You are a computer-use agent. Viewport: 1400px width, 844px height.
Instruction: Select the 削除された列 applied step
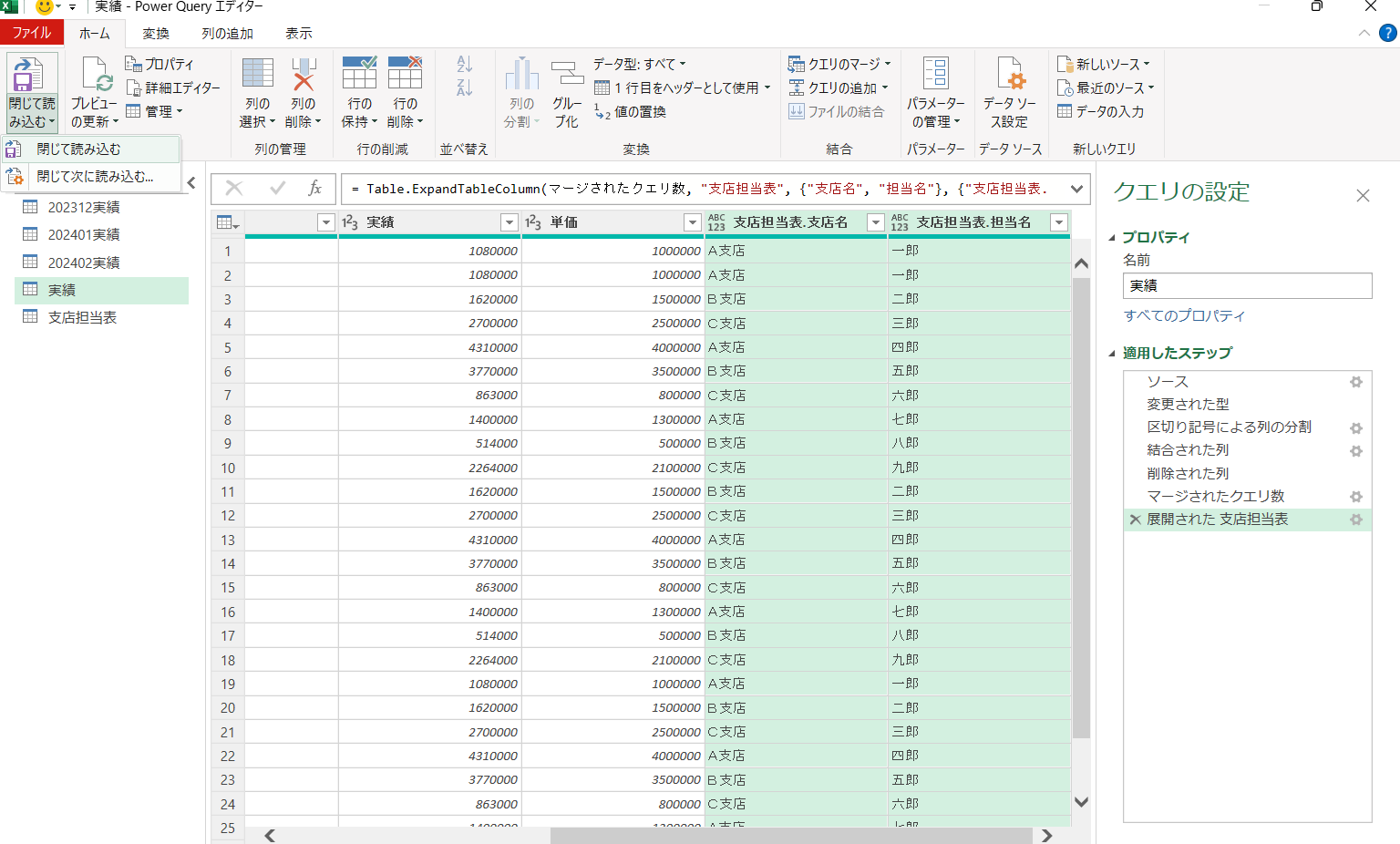tap(1247, 473)
